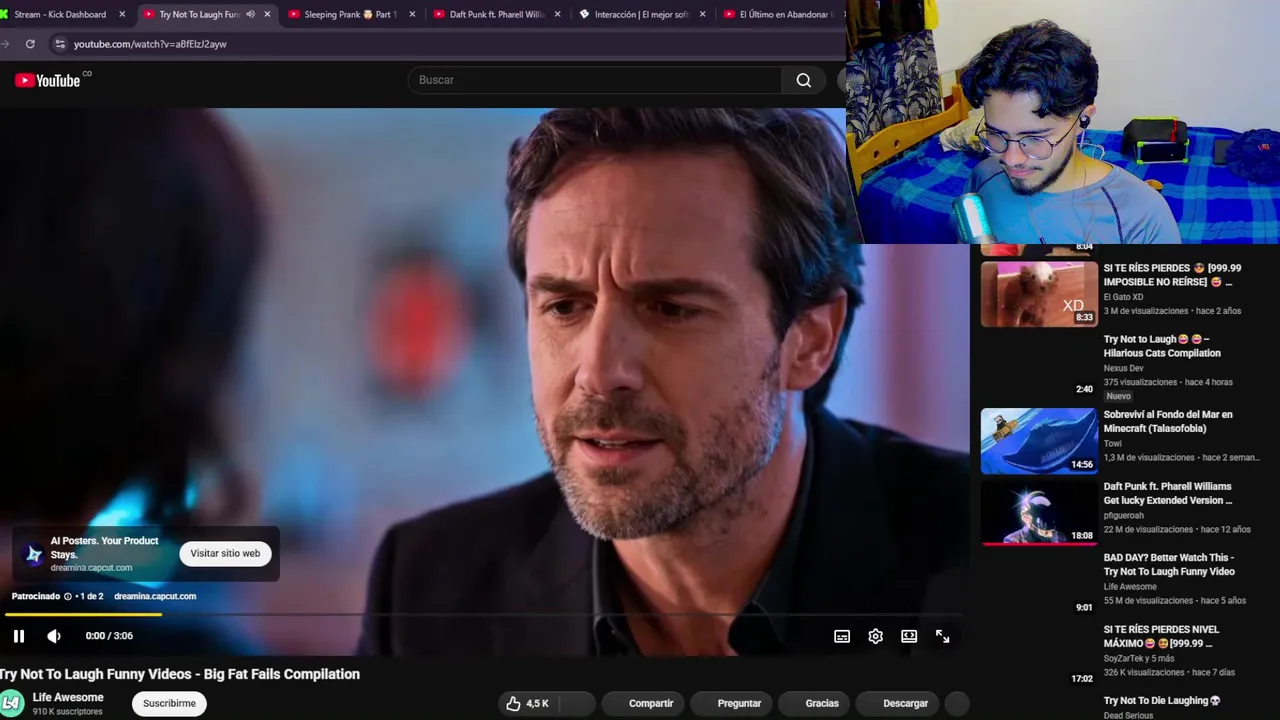The image size is (1280, 720).
Task: Click the Nexus Dev channel name
Action: [x=1123, y=368]
